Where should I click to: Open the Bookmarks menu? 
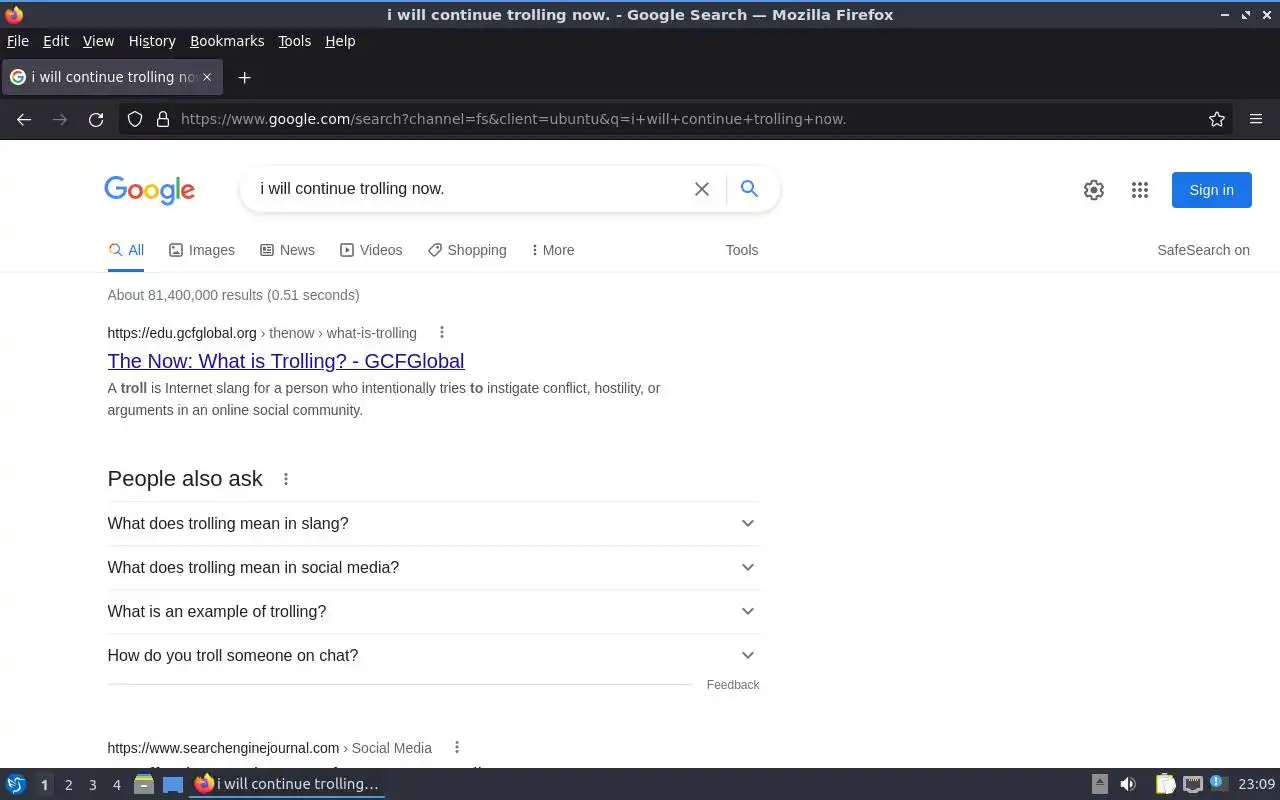pos(227,41)
